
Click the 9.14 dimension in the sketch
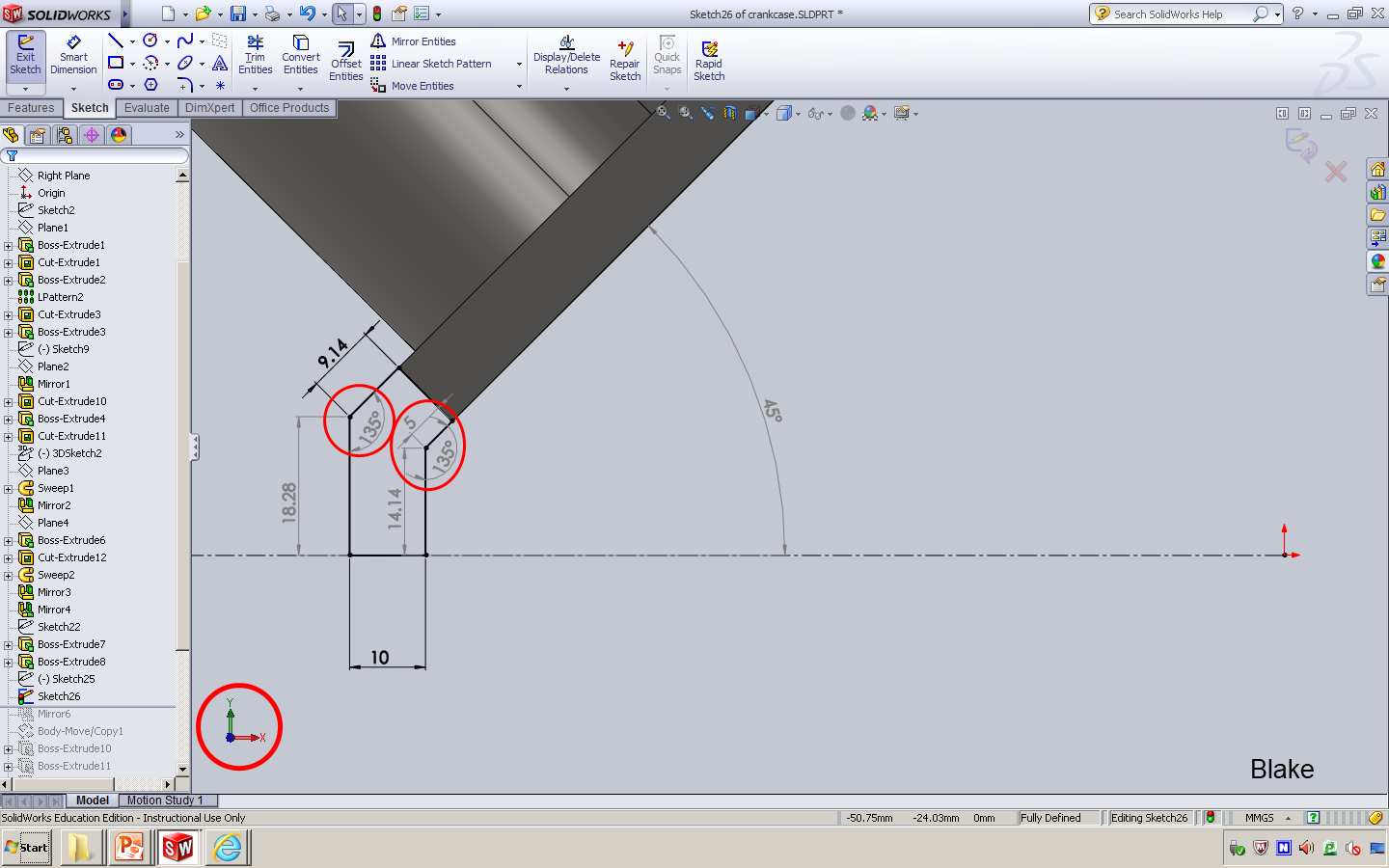[x=334, y=354]
